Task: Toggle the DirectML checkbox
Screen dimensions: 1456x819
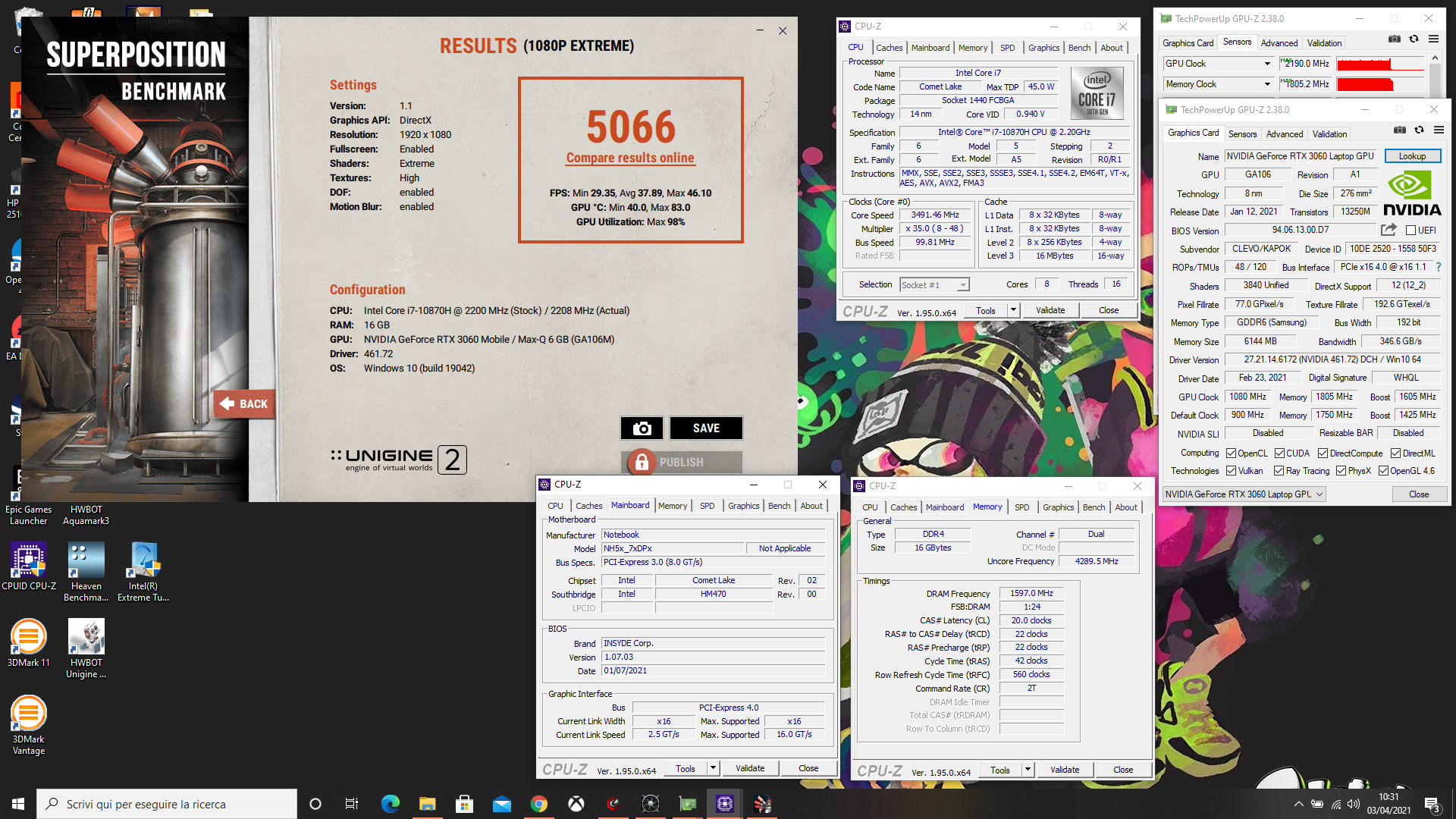Action: pyautogui.click(x=1395, y=453)
